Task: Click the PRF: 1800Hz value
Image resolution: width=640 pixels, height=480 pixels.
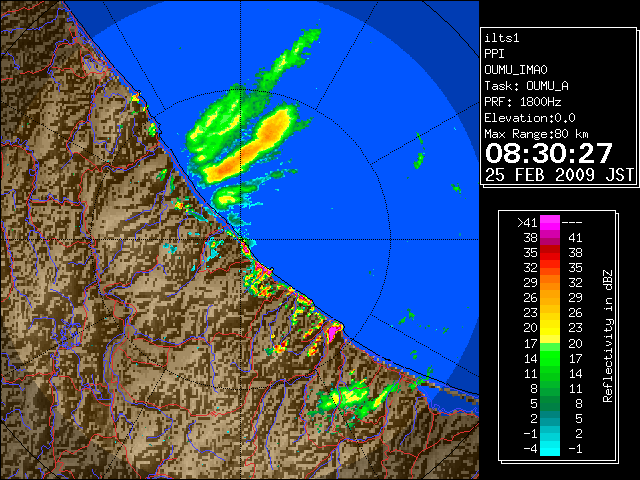Action: click(x=522, y=102)
